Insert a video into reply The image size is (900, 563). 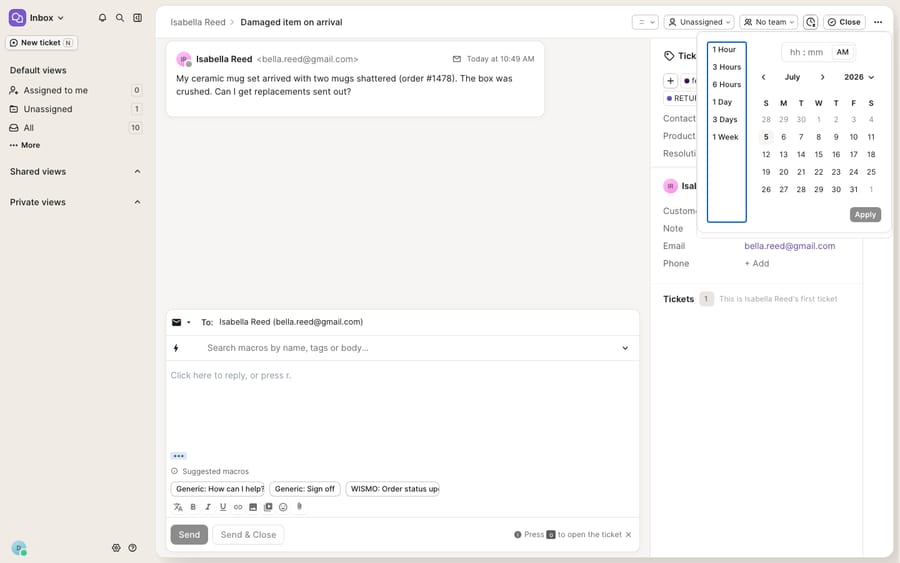pyautogui.click(x=268, y=507)
